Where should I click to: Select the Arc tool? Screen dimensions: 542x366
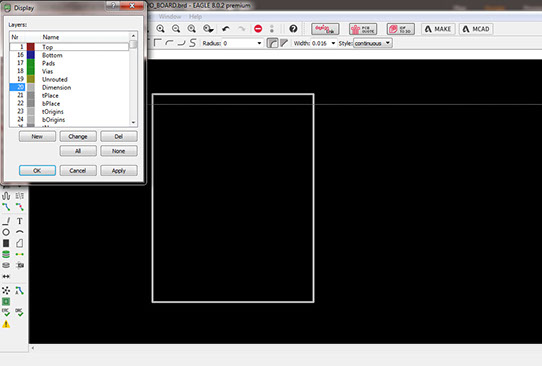point(19,232)
